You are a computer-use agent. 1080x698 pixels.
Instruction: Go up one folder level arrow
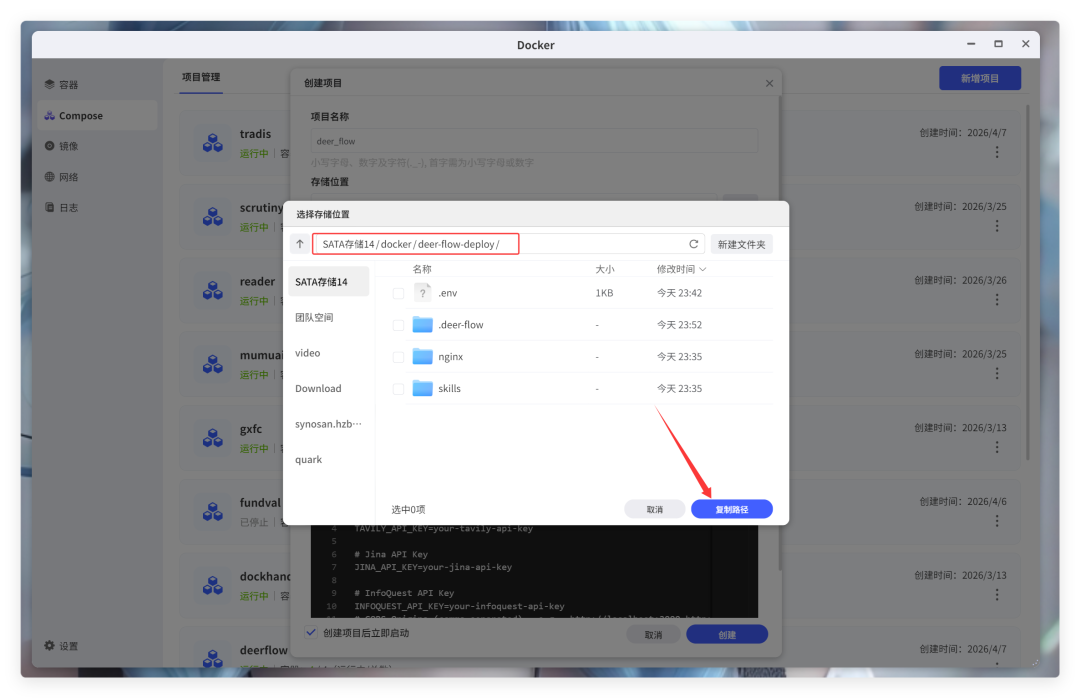[x=300, y=244]
